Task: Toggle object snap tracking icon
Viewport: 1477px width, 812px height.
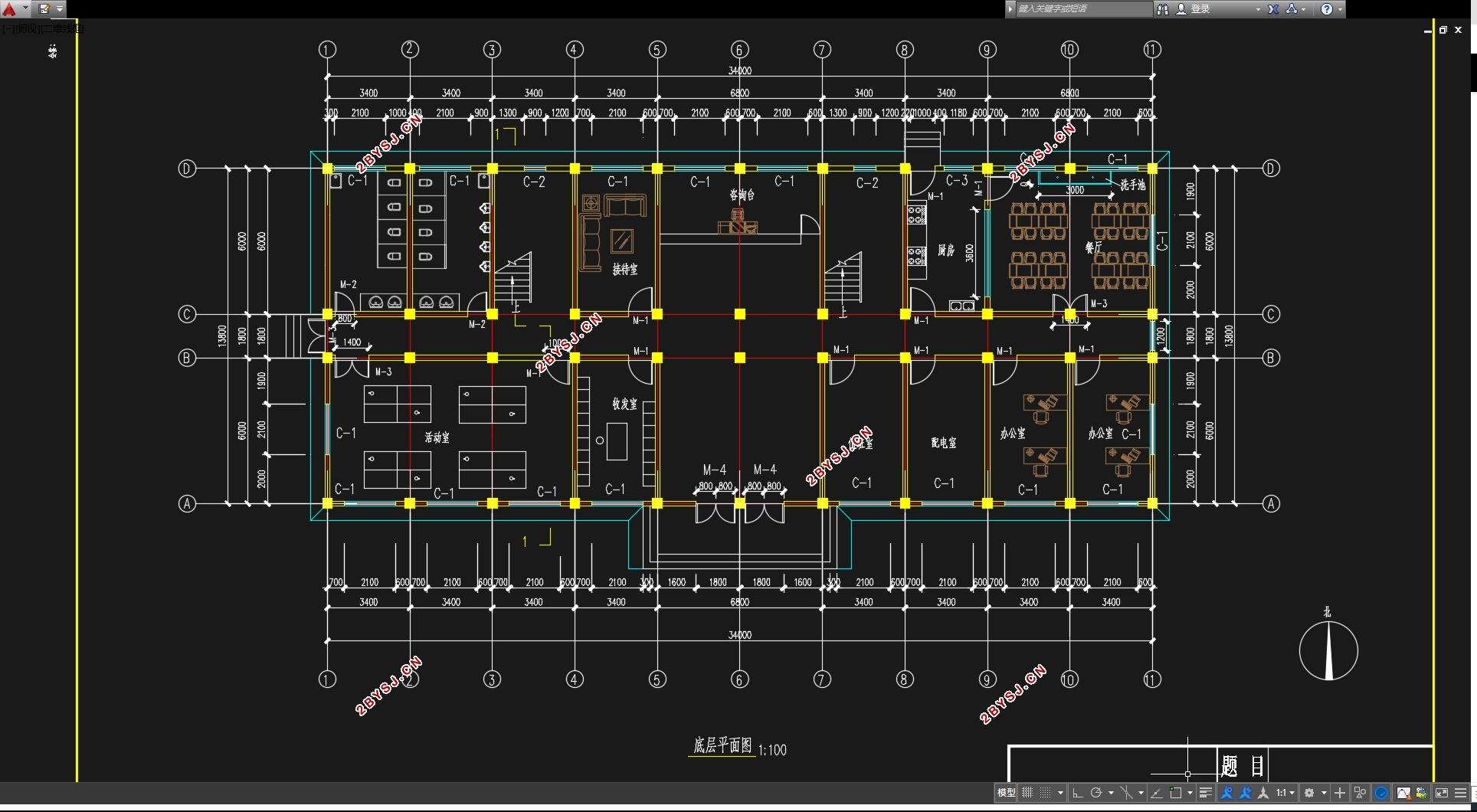Action: (x=1157, y=793)
